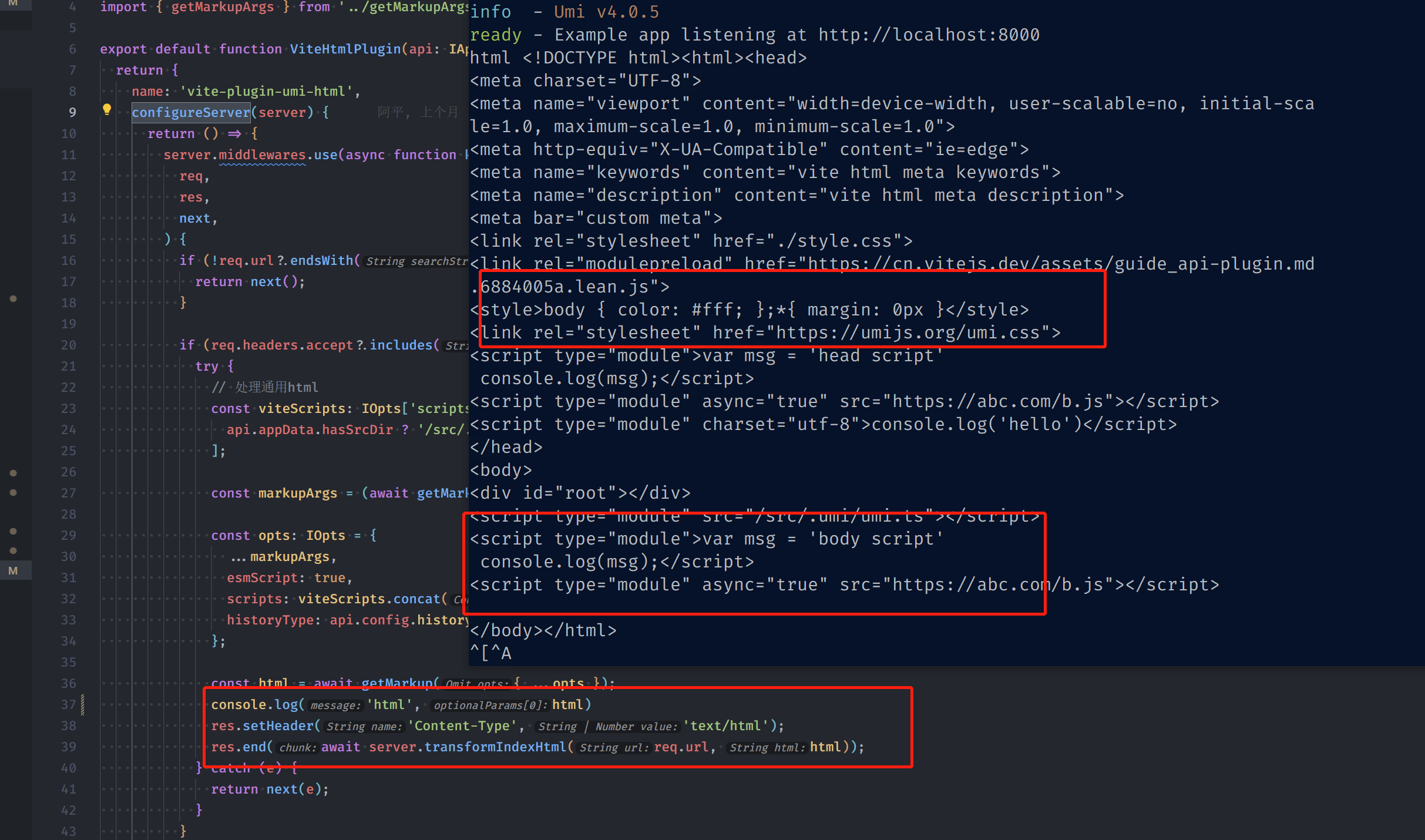Viewport: 1425px width, 840px height.
Task: Toggle the breakpoint beside line 30
Action: pyautogui.click(x=14, y=550)
